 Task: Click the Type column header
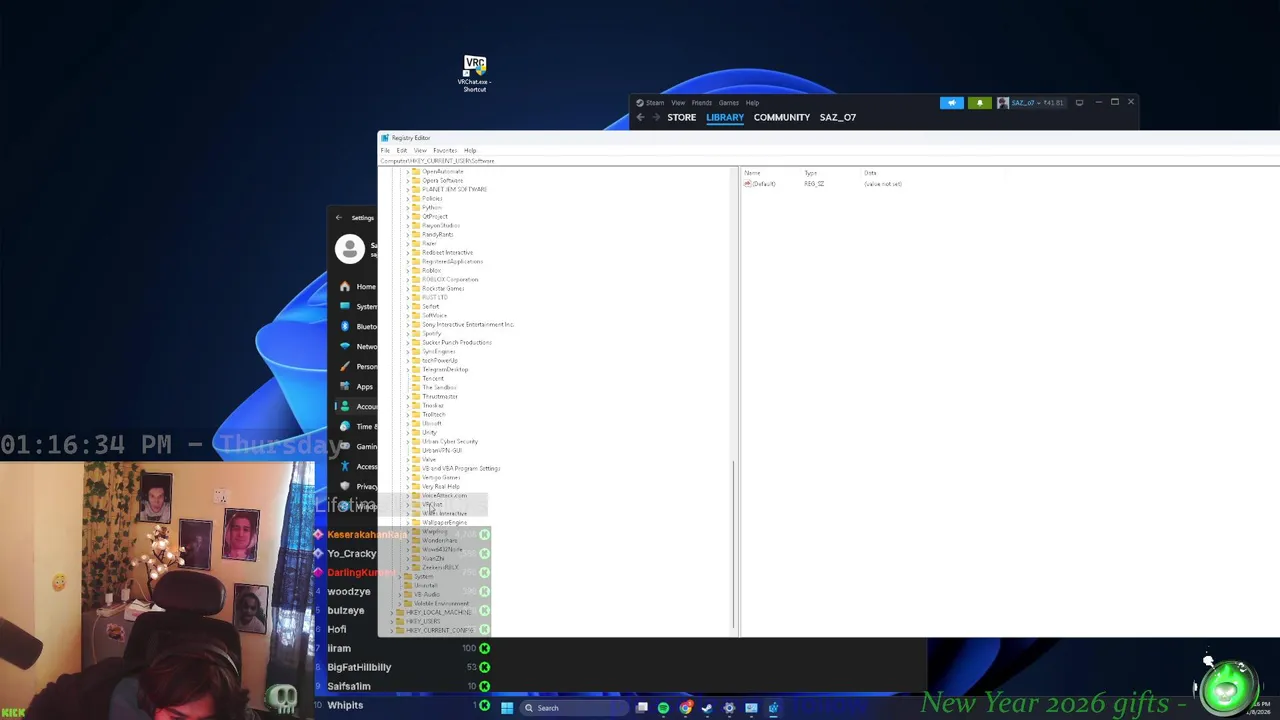[811, 173]
